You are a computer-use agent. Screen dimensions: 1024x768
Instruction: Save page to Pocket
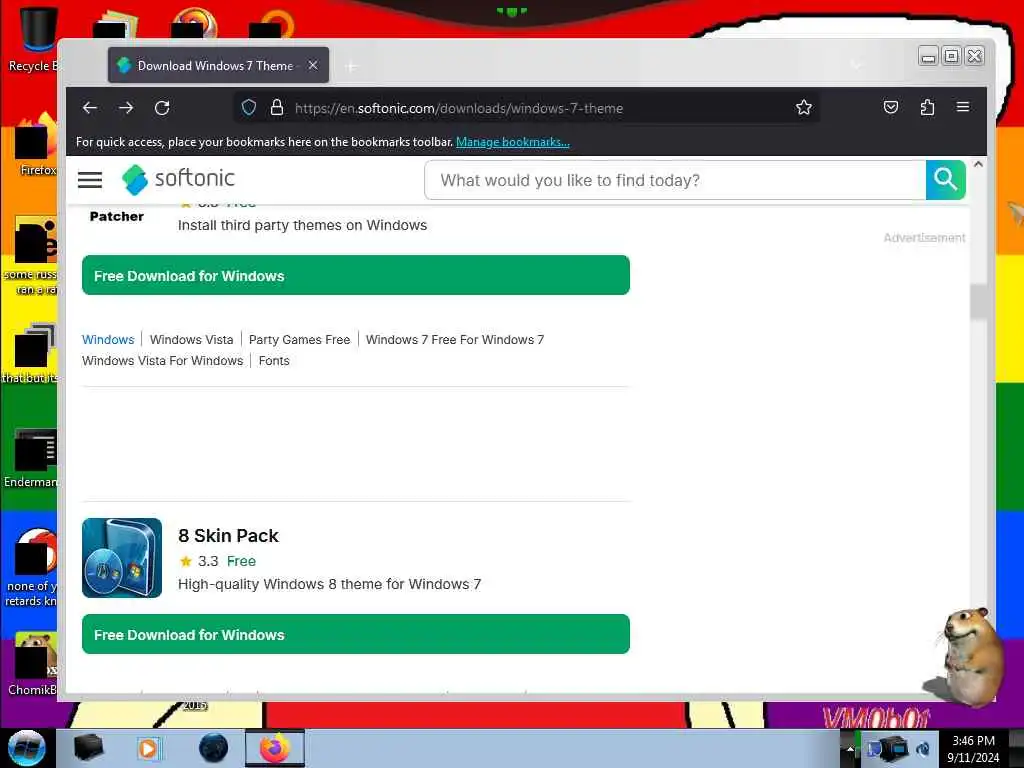point(891,108)
